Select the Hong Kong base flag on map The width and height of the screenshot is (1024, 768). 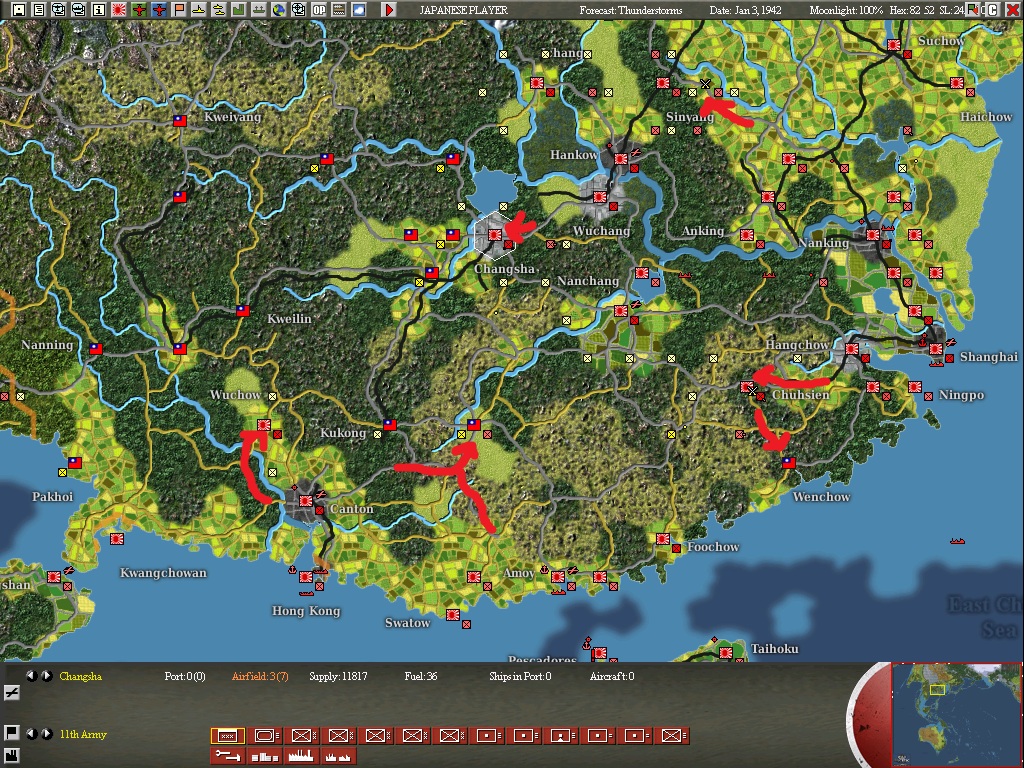coord(306,577)
